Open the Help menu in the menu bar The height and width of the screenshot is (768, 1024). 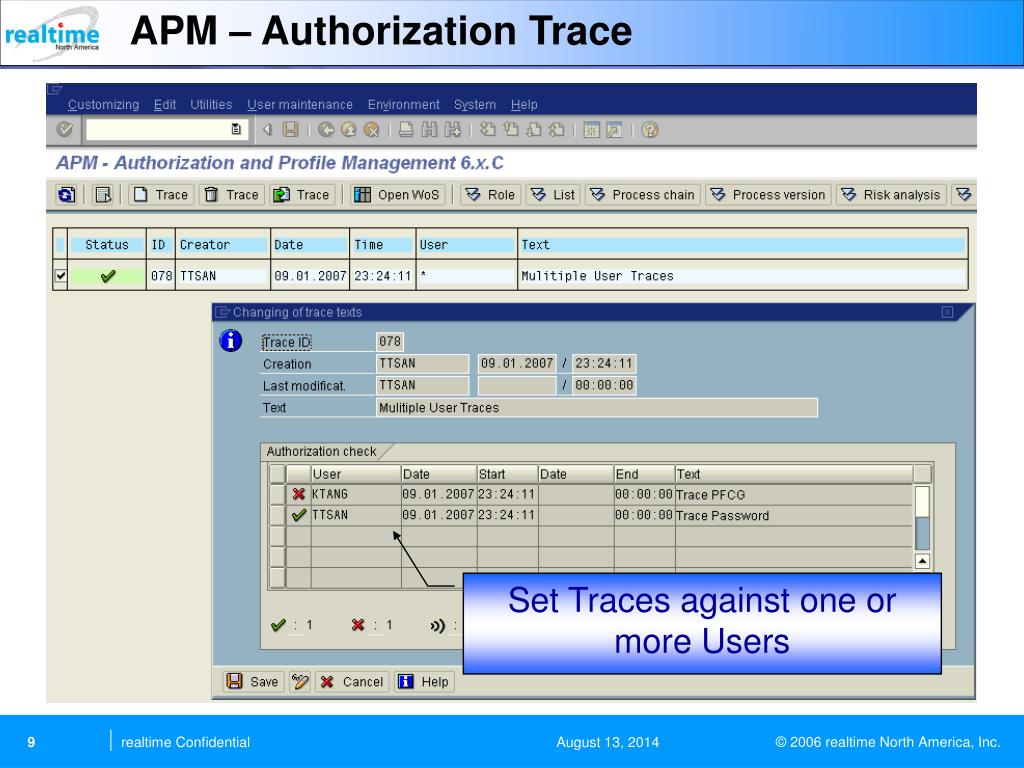coord(524,104)
